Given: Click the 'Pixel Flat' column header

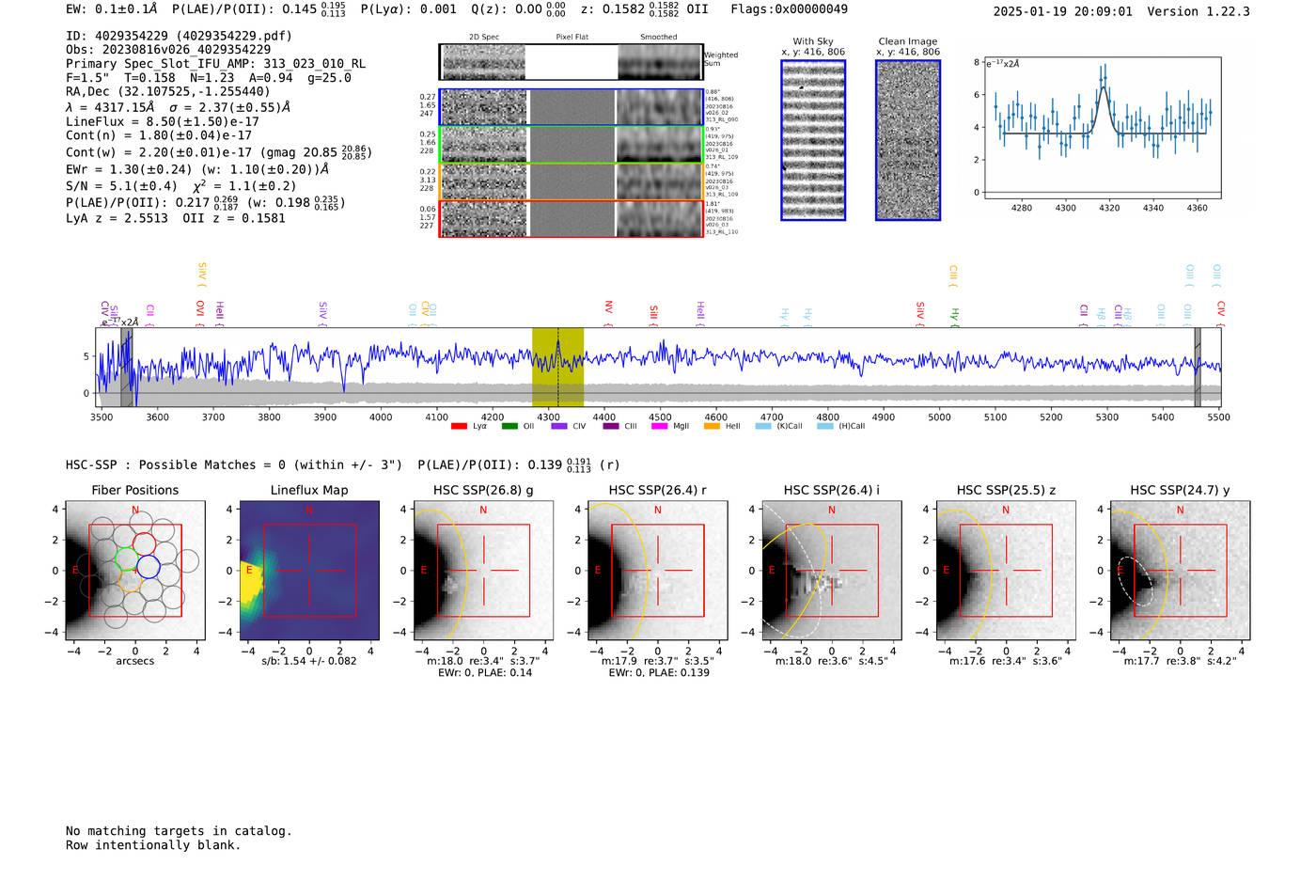Looking at the screenshot, I should tap(572, 38).
